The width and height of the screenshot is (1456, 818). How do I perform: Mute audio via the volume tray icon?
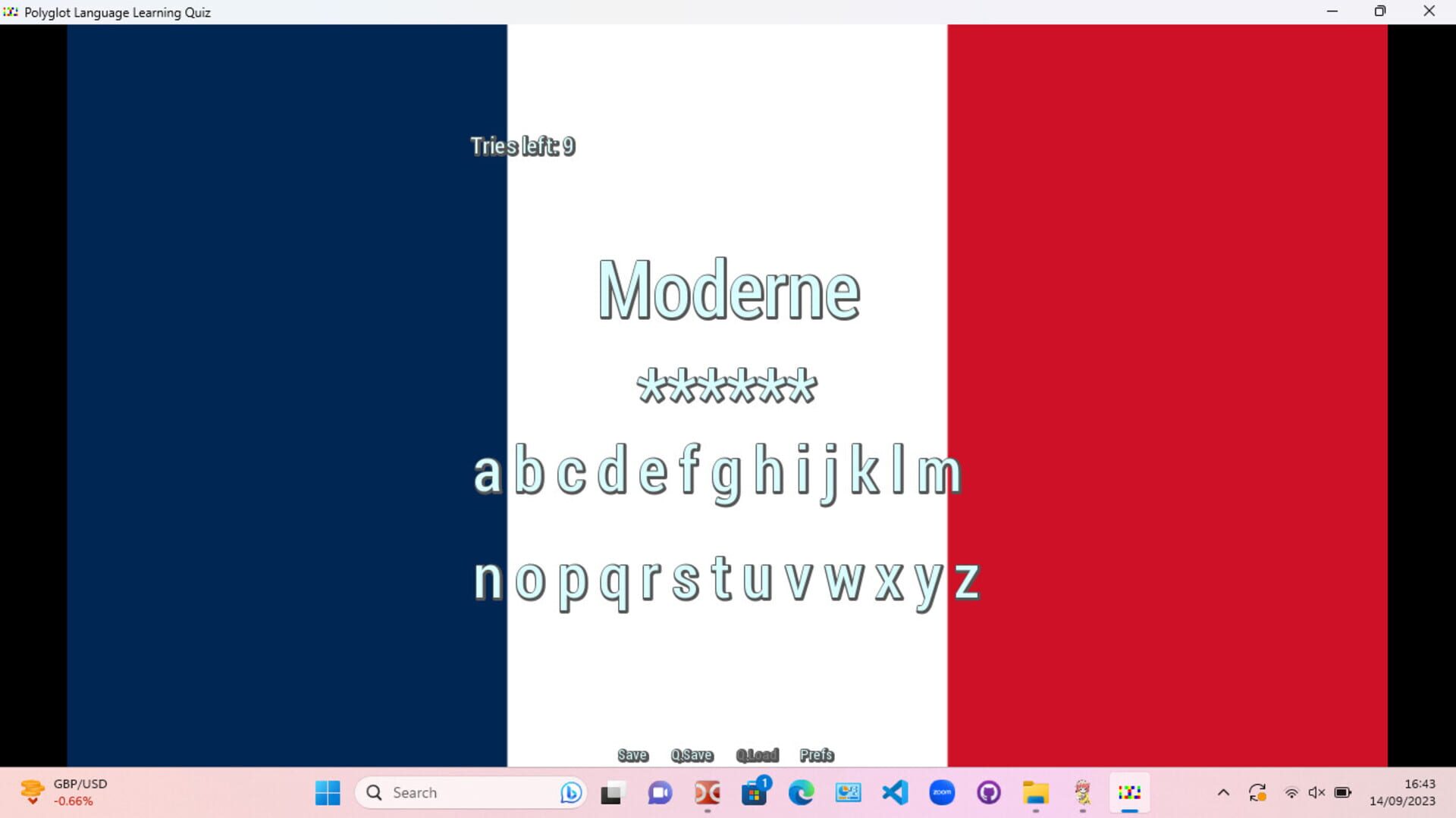coord(1316,792)
